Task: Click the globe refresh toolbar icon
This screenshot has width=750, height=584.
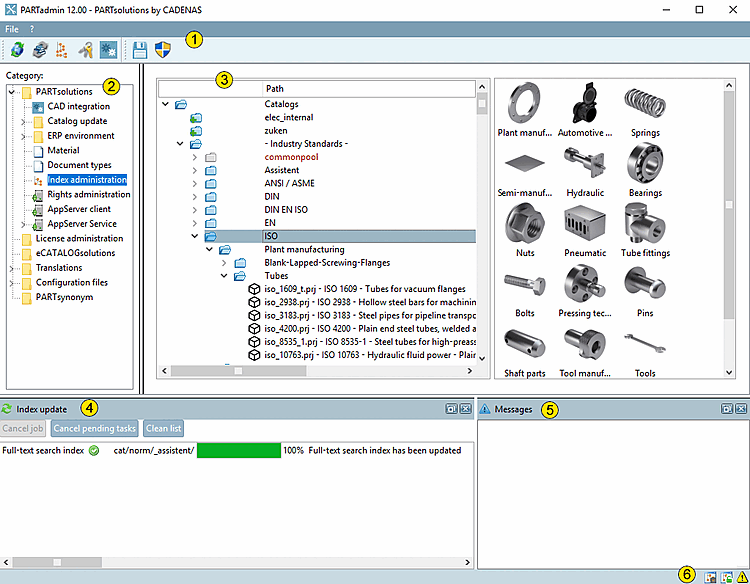Action: coord(17,50)
